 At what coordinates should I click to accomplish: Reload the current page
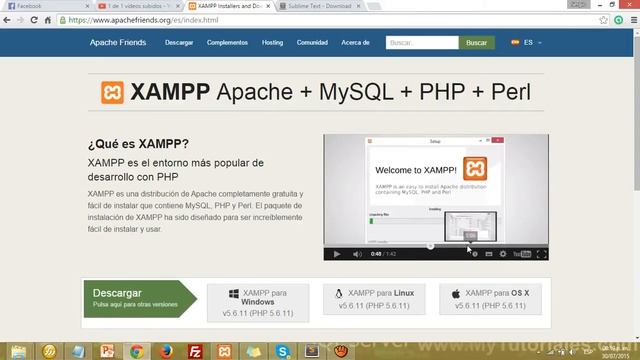pyautogui.click(x=34, y=20)
